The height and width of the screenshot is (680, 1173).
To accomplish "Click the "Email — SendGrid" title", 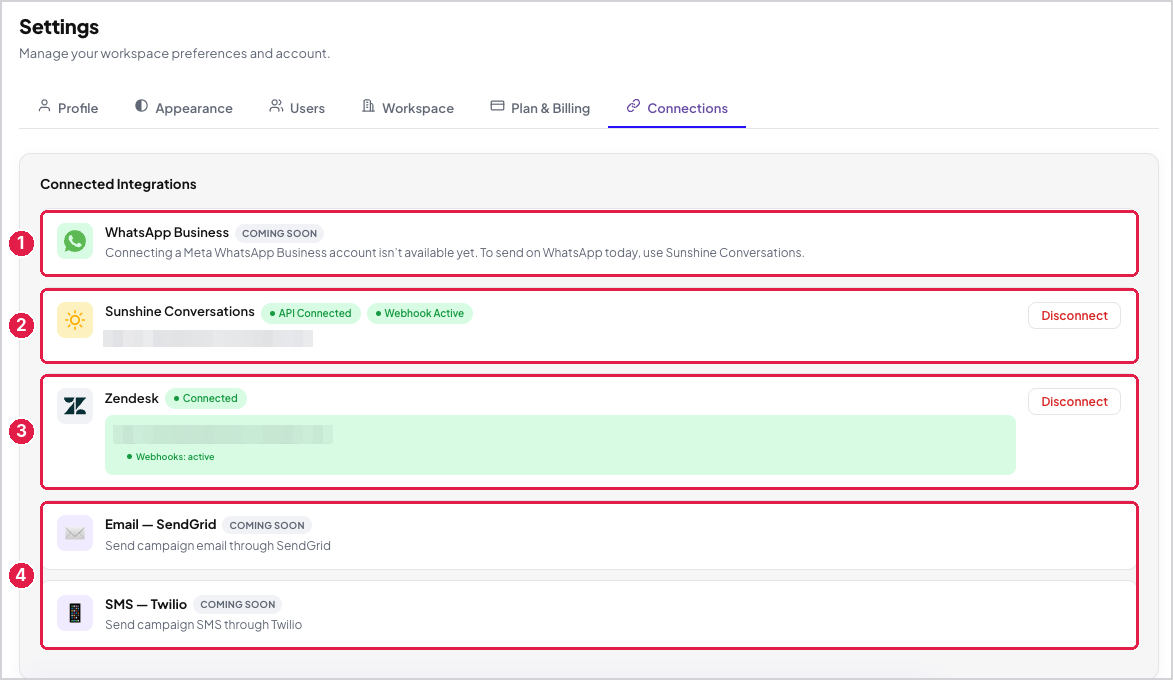I will click(x=161, y=524).
